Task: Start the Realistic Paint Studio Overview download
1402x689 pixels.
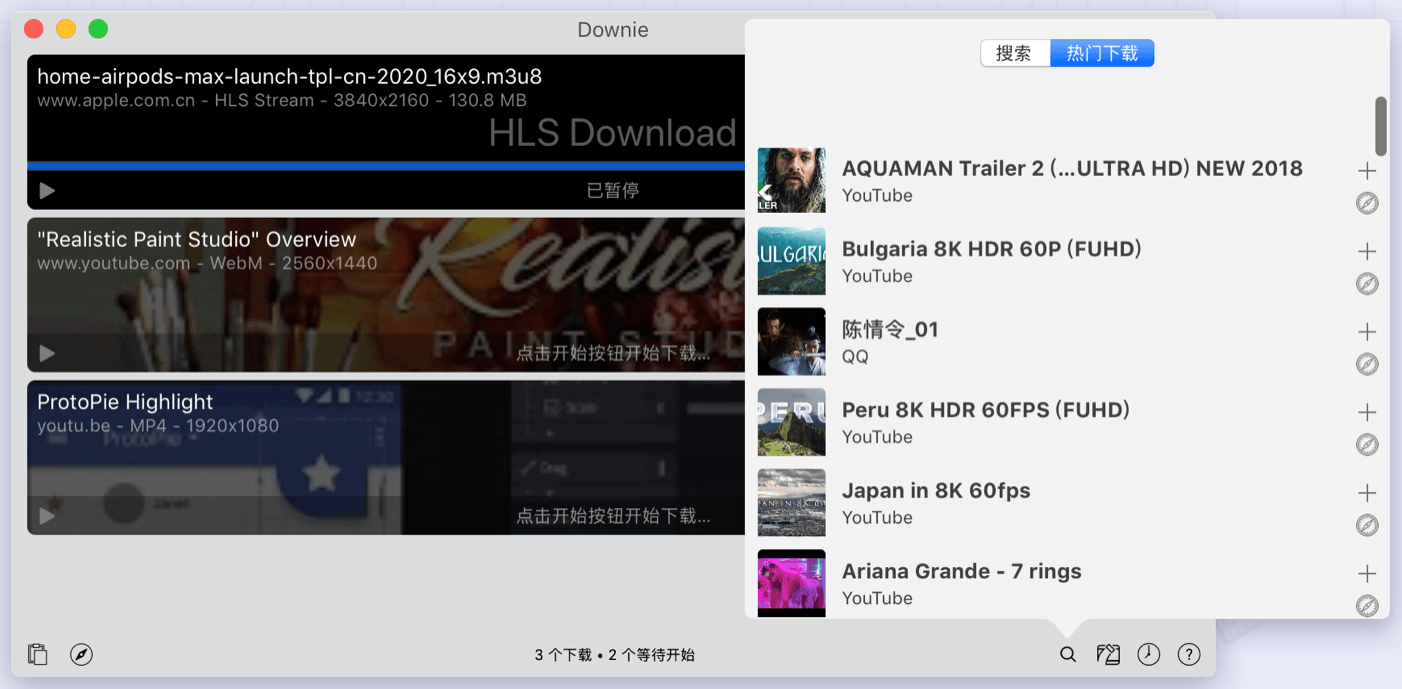Action: pos(47,353)
